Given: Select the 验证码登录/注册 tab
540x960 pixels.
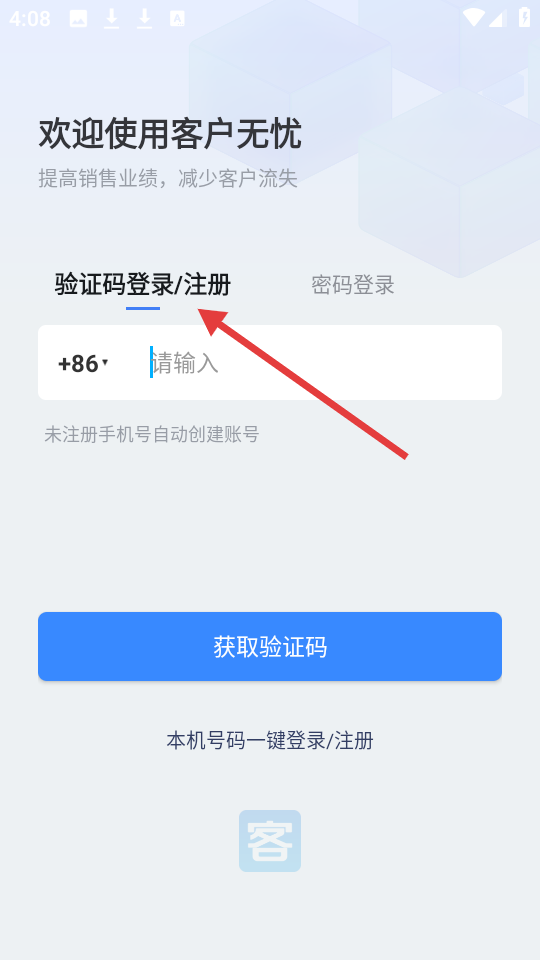Looking at the screenshot, I should (x=143, y=285).
